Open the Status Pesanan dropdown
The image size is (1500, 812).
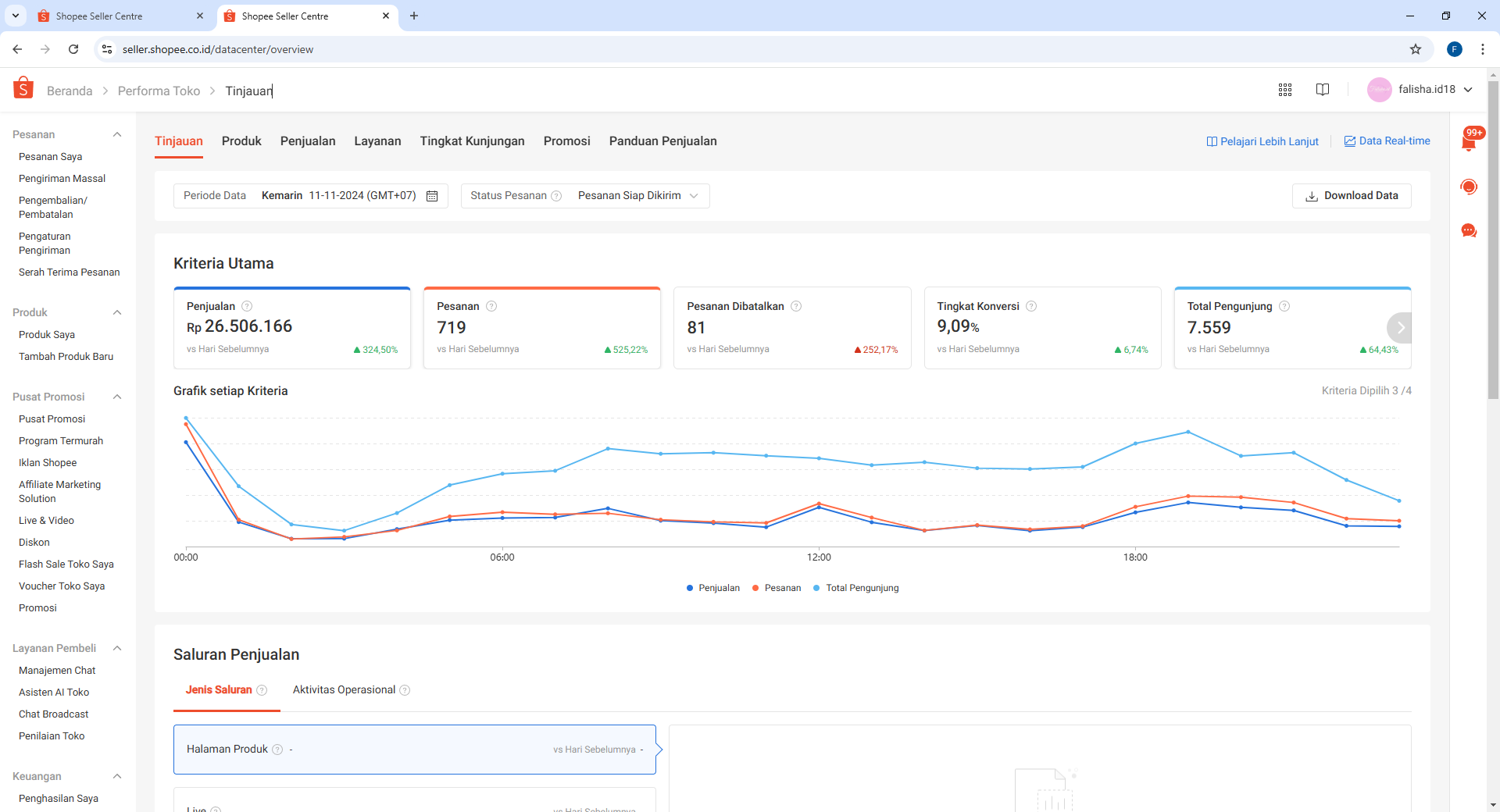585,196
